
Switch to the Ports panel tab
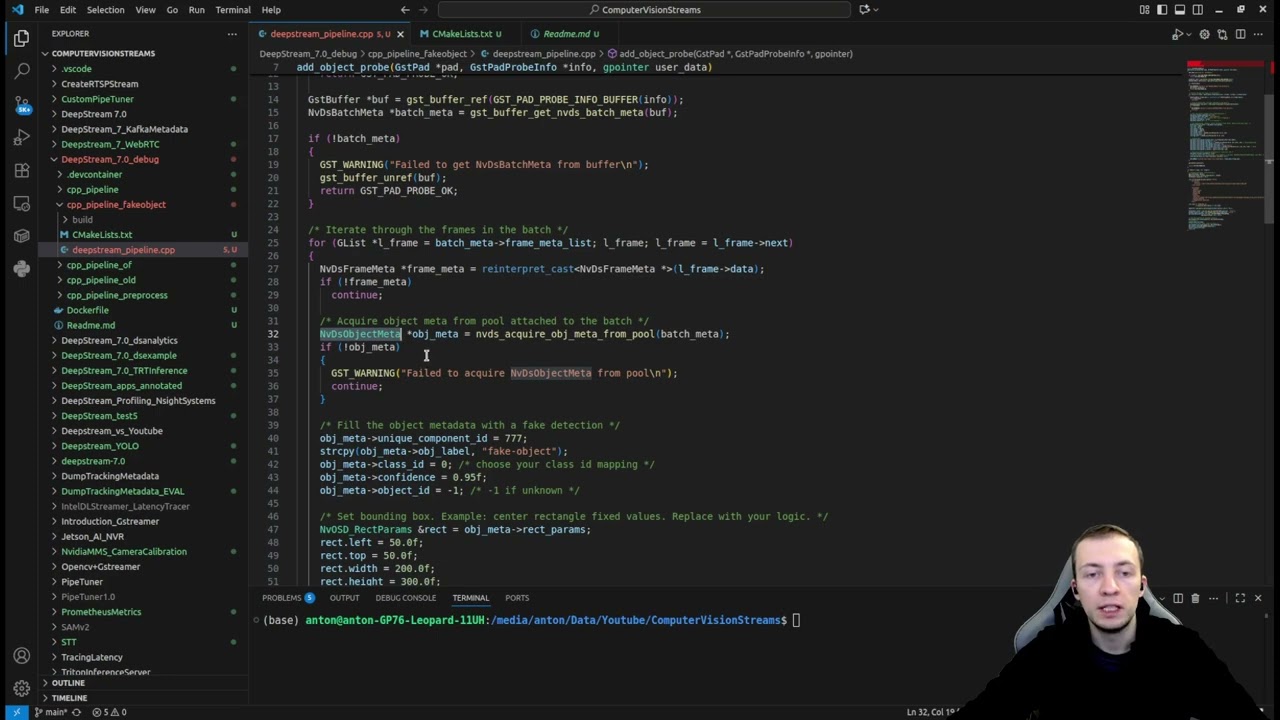pyautogui.click(x=517, y=598)
